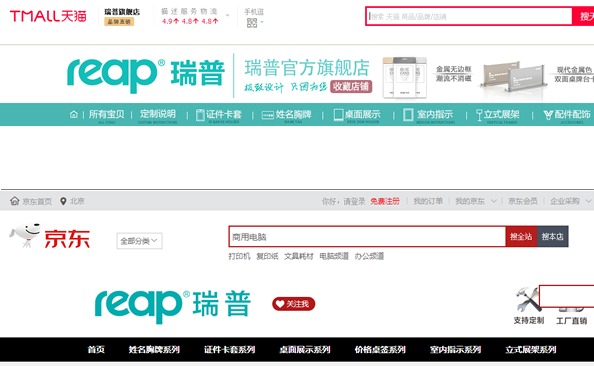Click 打印机 hot search keyword
Image resolution: width=594 pixels, height=366 pixels.
coord(239,257)
